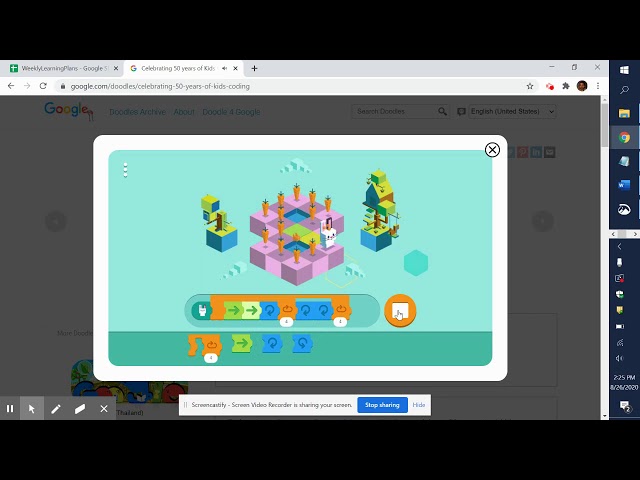
Task: Mute the doodle tab's audio icon
Action: [224, 68]
